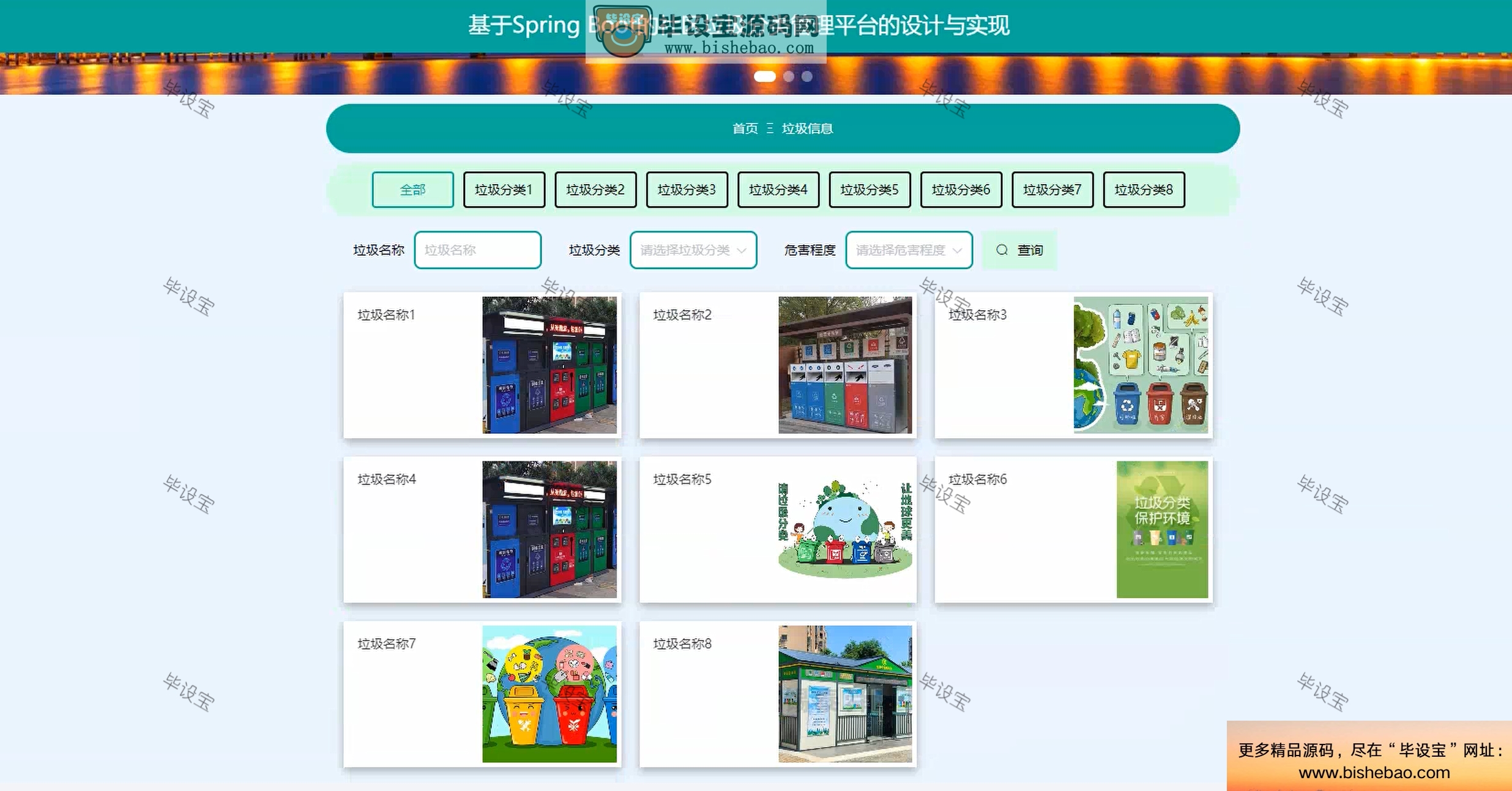Click the chevron arrow in 危害程度 select
Screen dimensions: 1512x791
957,250
